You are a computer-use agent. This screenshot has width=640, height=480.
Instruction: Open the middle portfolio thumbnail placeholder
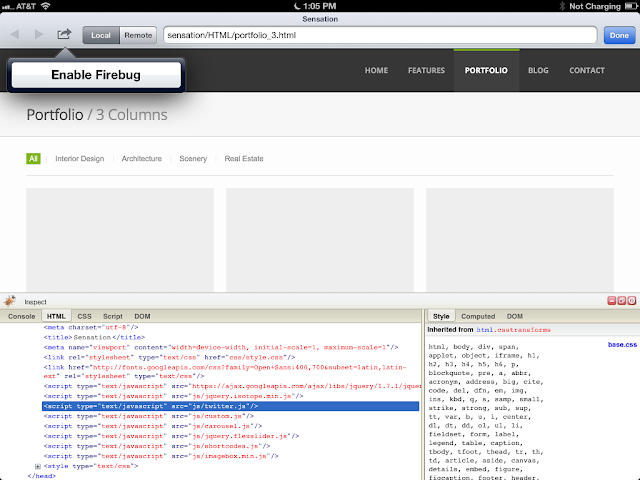click(320, 240)
